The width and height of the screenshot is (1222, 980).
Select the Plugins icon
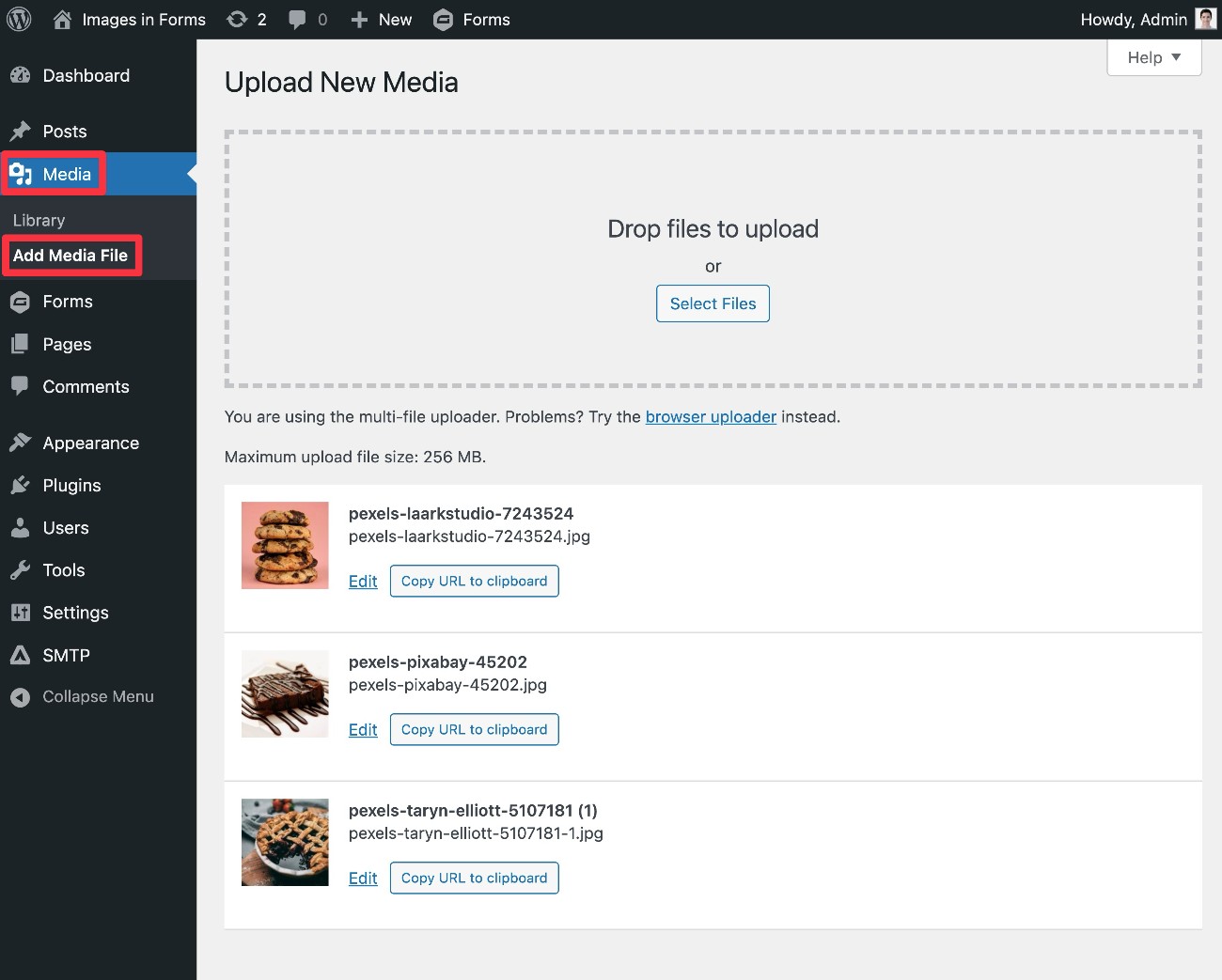click(21, 485)
